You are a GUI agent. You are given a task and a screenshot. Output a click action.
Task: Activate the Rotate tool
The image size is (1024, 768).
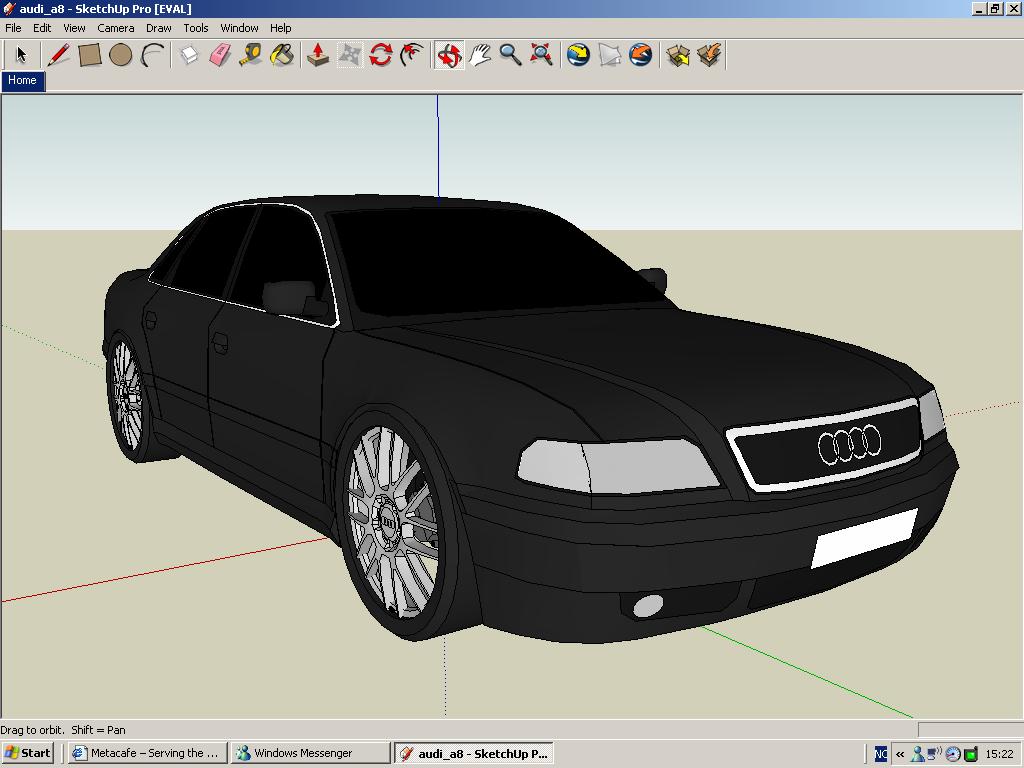coord(381,55)
